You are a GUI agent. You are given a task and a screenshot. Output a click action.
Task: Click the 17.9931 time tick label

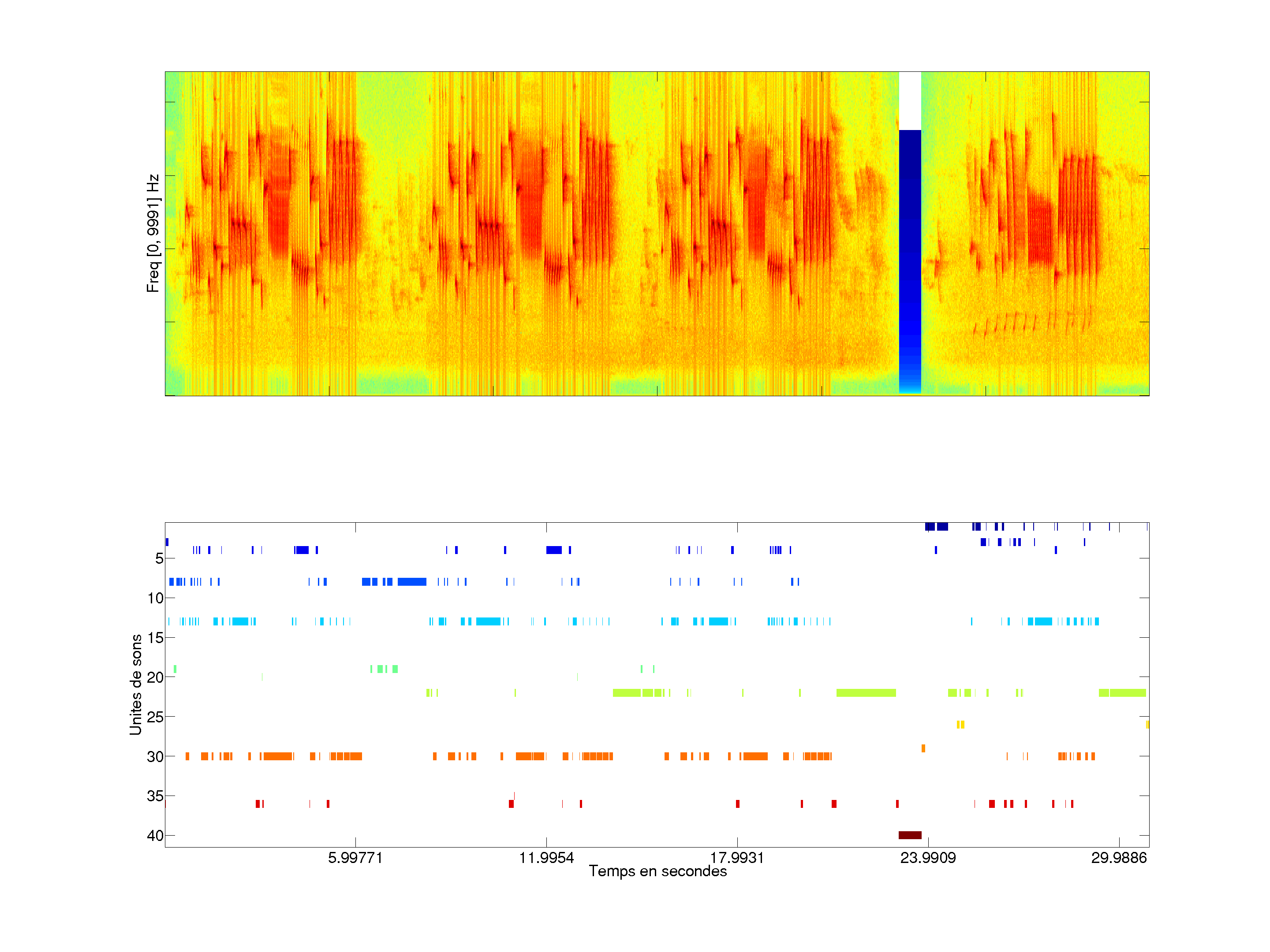point(736,858)
